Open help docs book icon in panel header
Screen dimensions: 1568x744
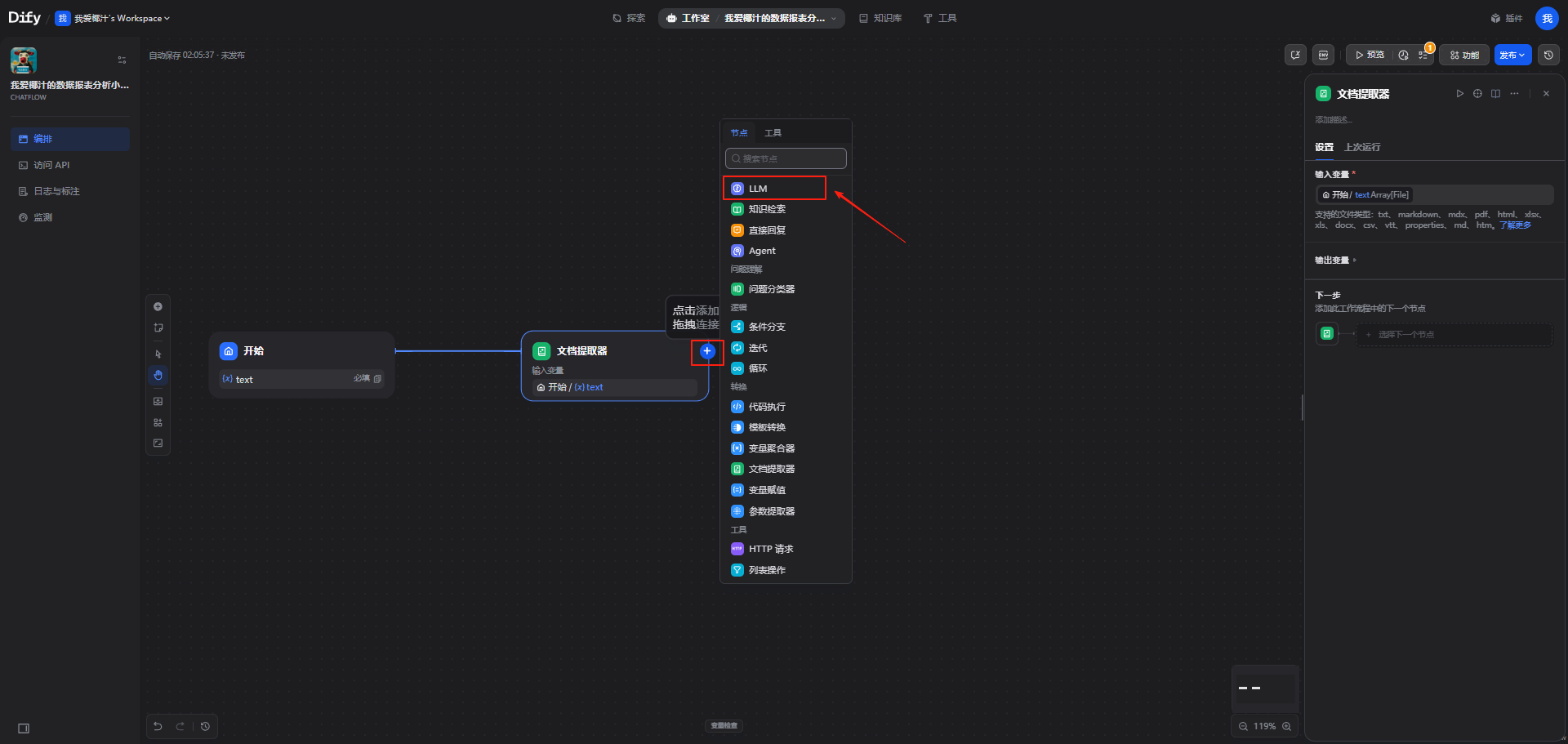pyautogui.click(x=1495, y=94)
